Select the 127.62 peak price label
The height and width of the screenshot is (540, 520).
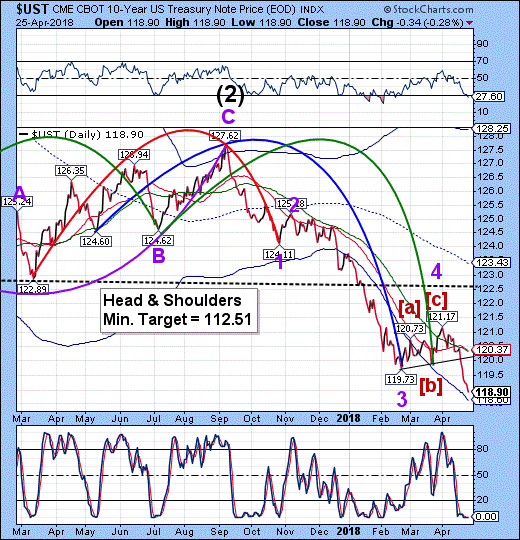(225, 135)
